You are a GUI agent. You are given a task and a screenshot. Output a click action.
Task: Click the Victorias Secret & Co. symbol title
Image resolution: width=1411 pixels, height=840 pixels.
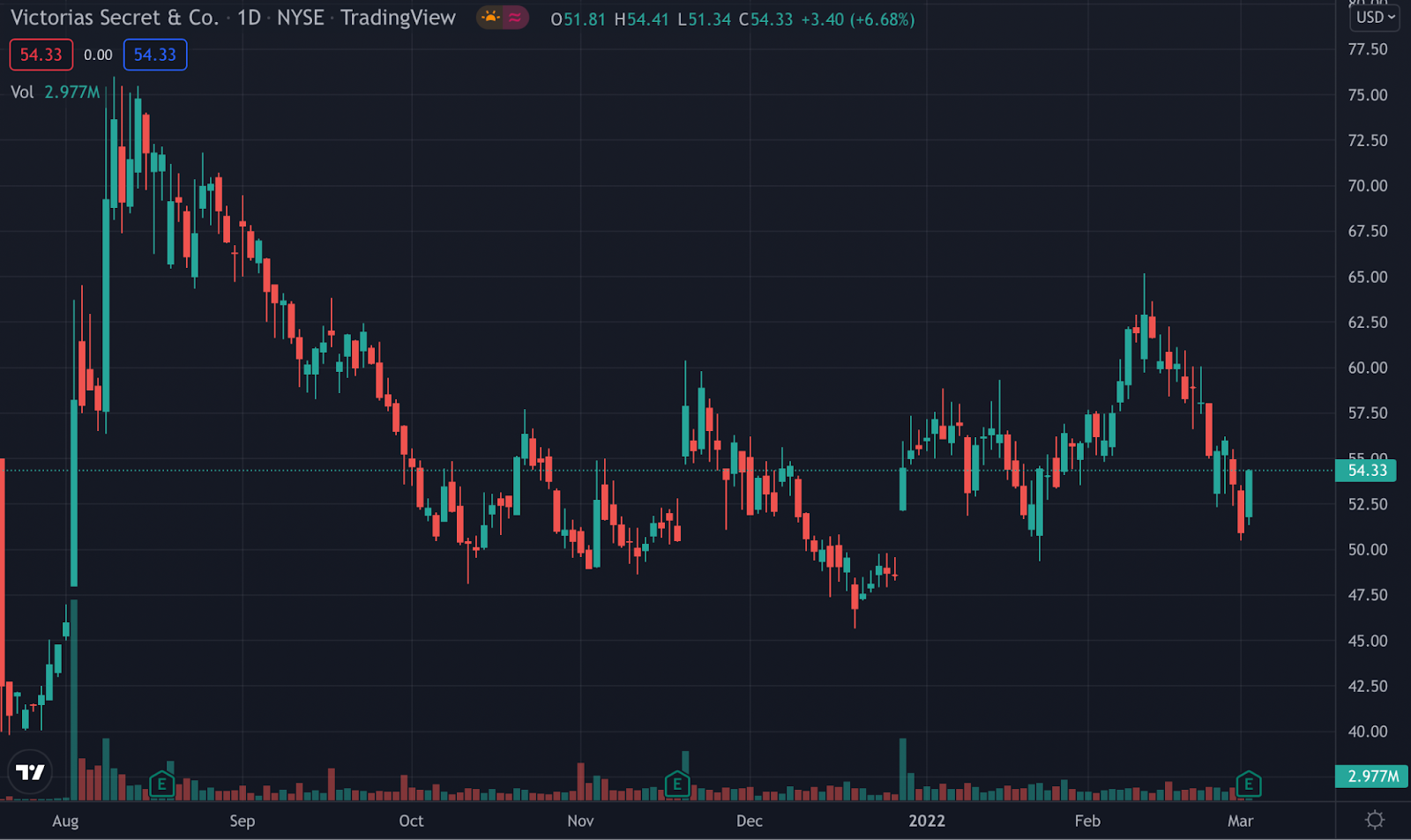pyautogui.click(x=115, y=18)
